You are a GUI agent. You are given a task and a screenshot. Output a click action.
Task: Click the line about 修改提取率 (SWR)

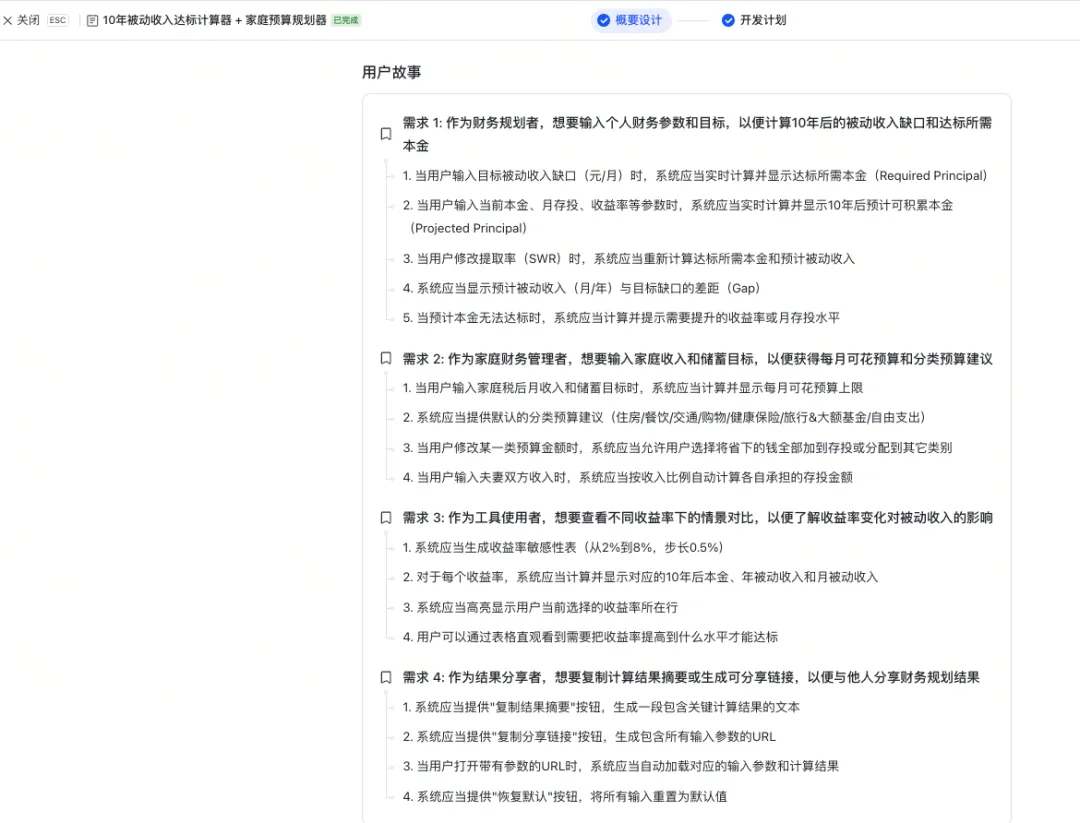[628, 259]
